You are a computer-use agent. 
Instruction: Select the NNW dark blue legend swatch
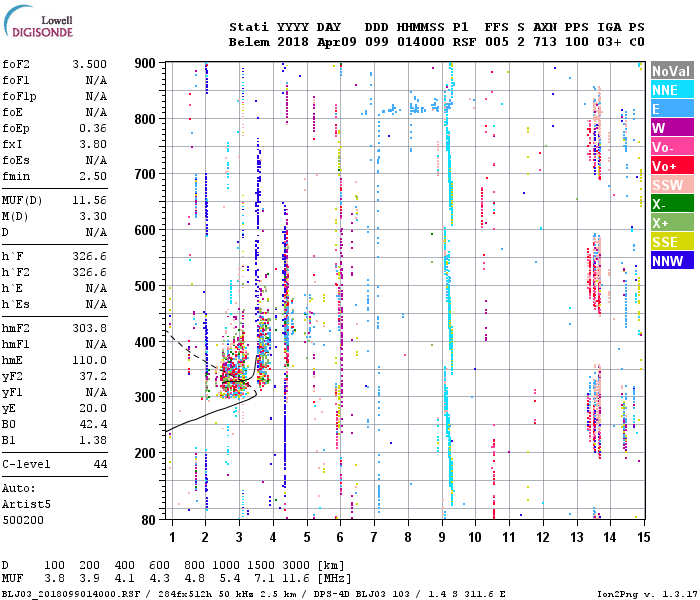[672, 261]
